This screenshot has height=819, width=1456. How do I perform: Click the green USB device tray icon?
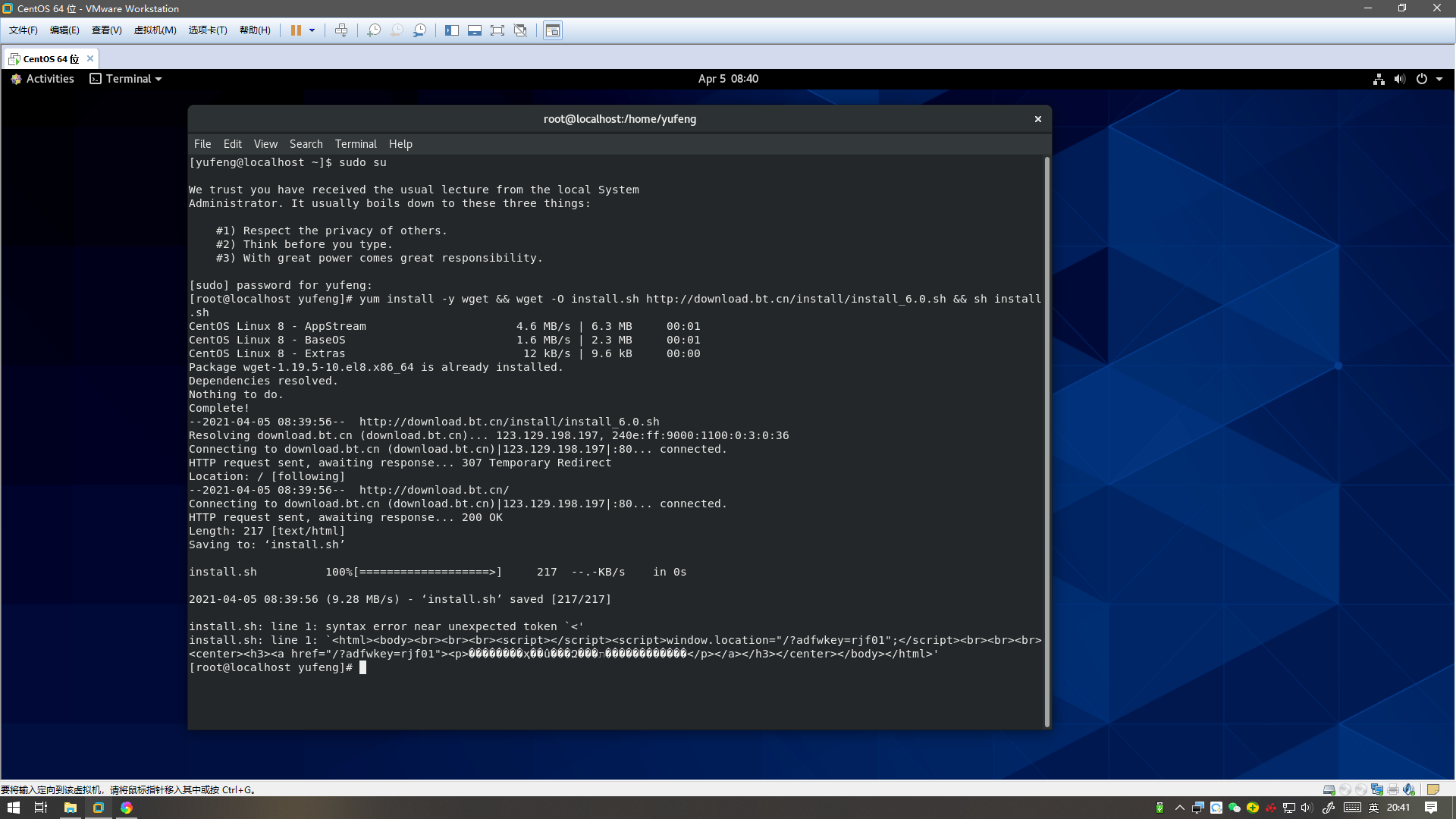click(x=1159, y=808)
